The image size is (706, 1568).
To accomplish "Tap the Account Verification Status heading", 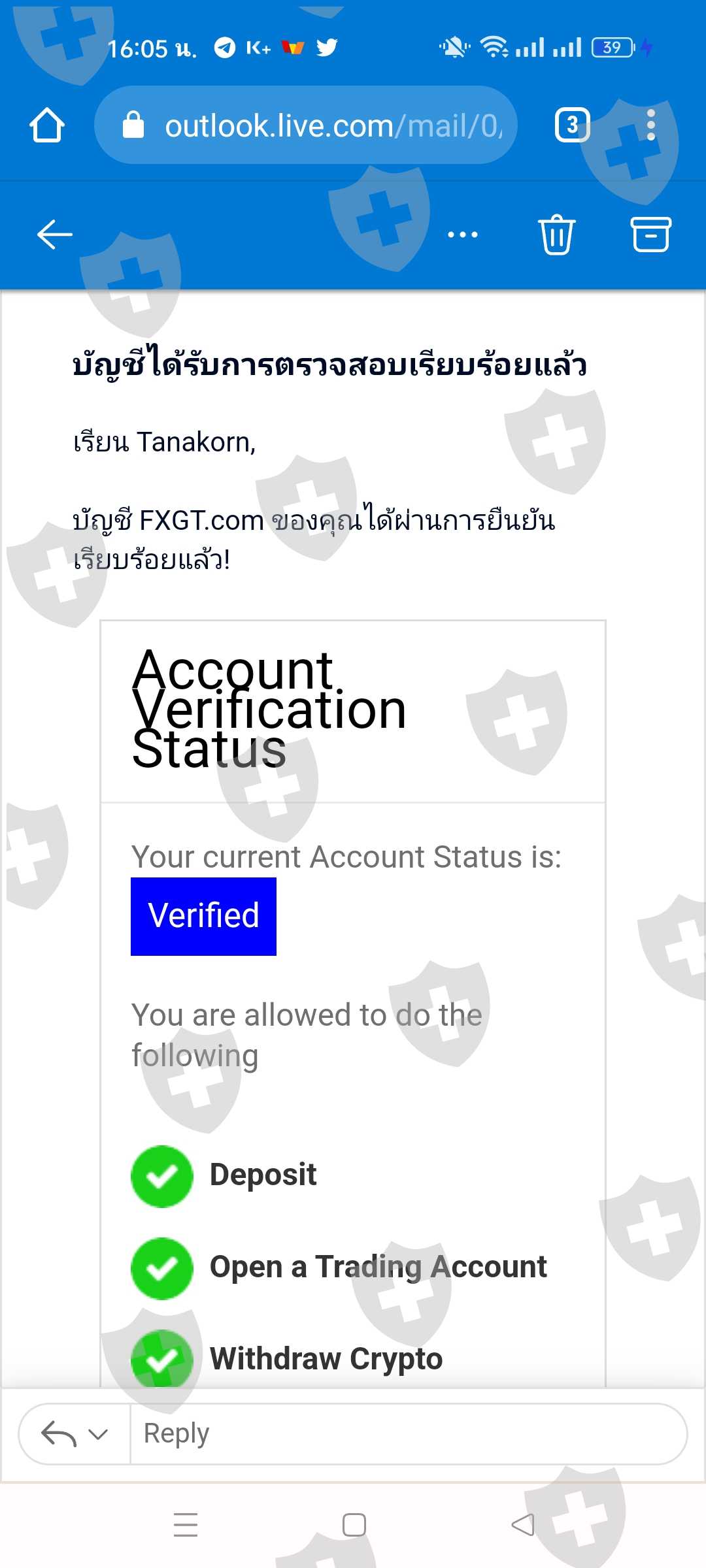I will point(269,710).
